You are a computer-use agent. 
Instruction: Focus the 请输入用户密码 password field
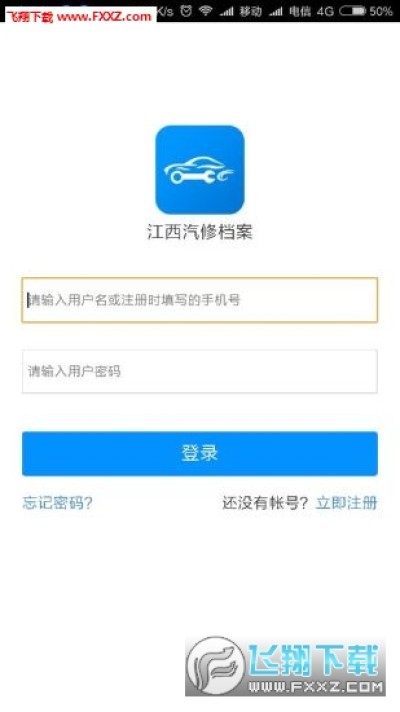200,371
